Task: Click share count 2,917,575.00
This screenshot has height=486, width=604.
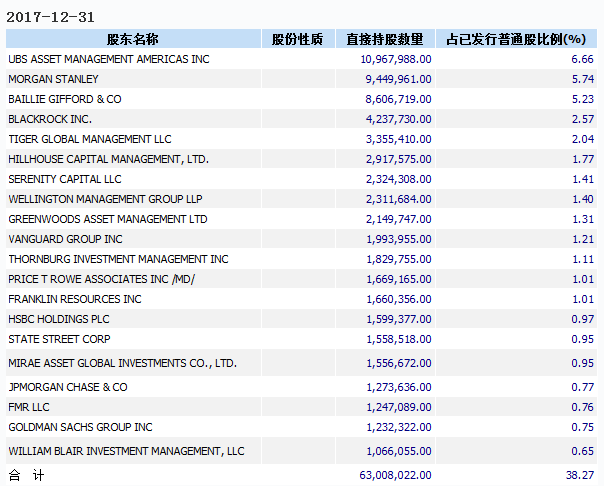Action: tap(398, 159)
